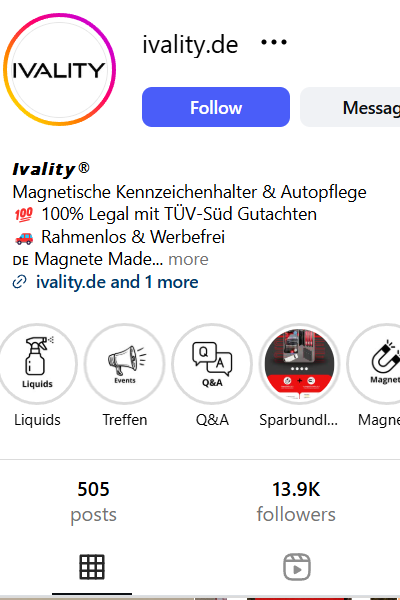This screenshot has width=400, height=600.
Task: Click the ivality.de username heading
Action: [190, 44]
